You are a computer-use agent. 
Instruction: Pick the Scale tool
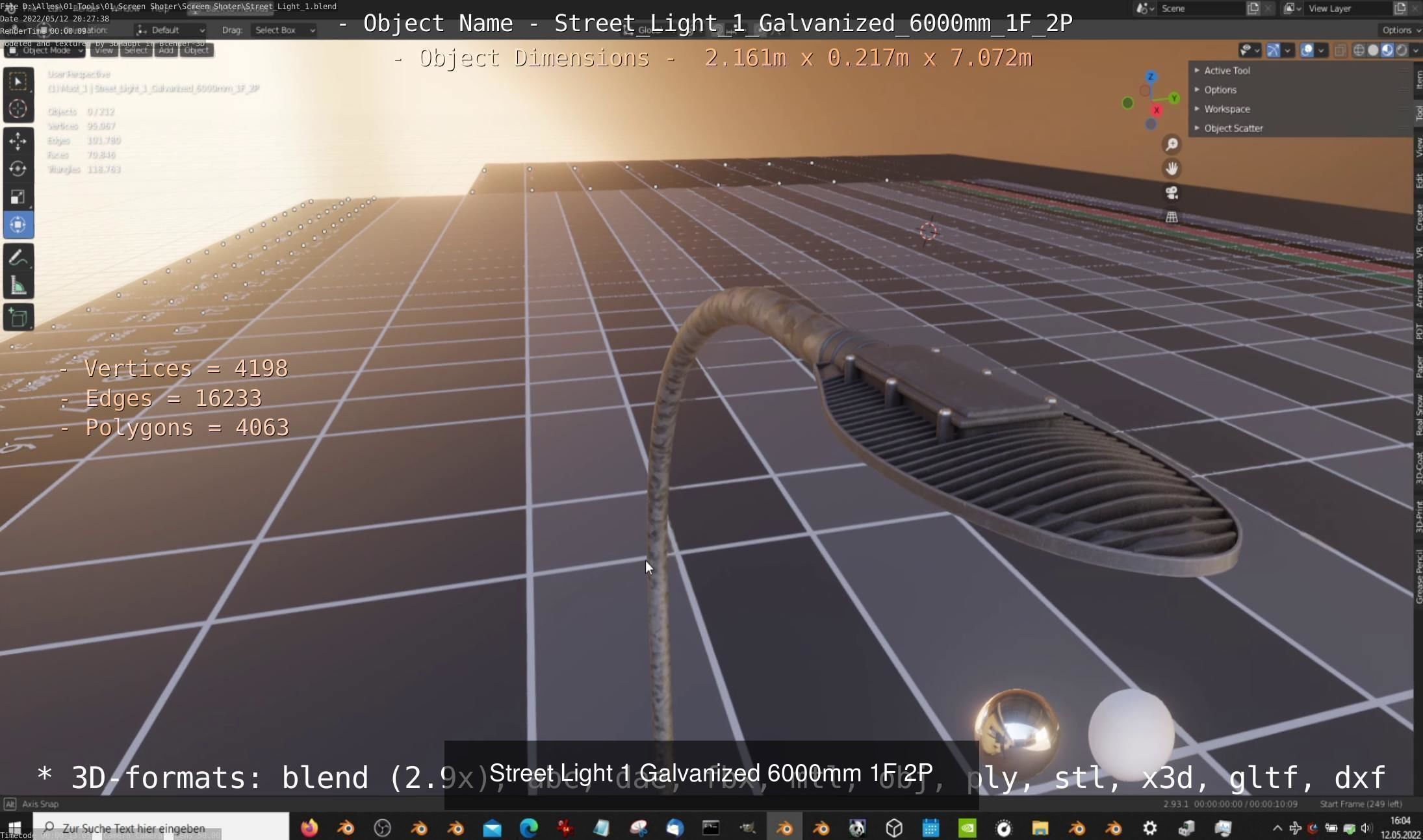(18, 197)
